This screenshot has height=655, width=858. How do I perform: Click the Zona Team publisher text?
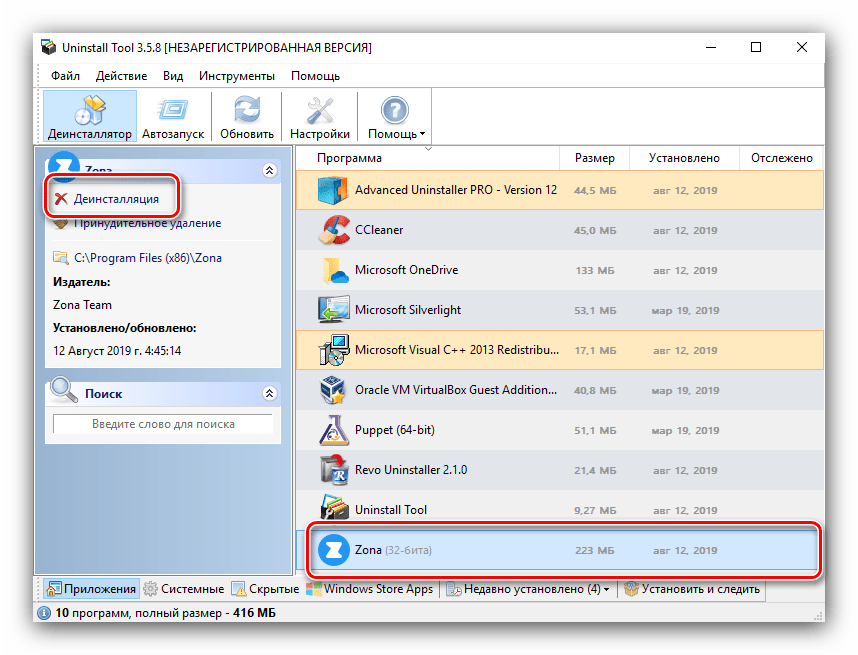point(82,305)
